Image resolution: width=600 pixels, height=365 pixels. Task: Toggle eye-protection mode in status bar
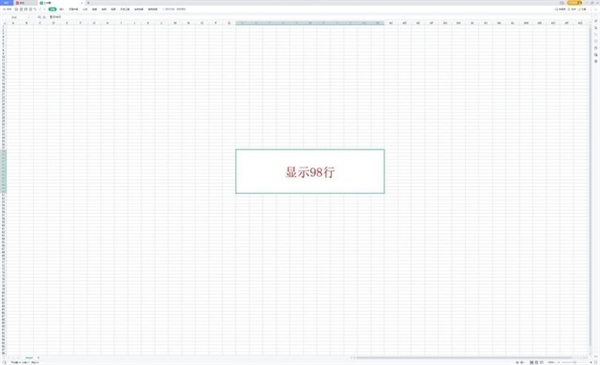click(517, 362)
